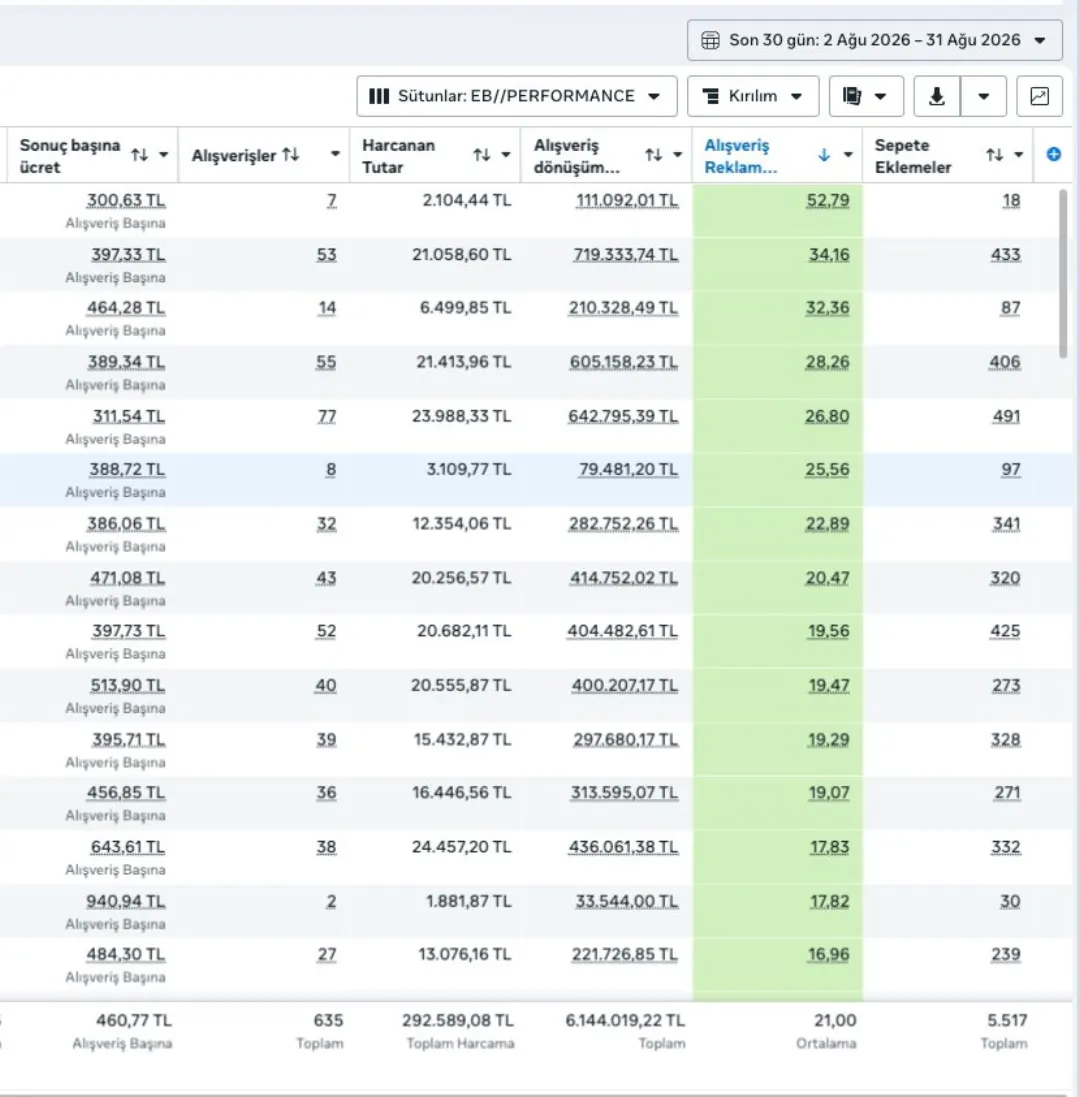The height and width of the screenshot is (1097, 1080).
Task: Click total purchases 635
Action: pos(328,1021)
